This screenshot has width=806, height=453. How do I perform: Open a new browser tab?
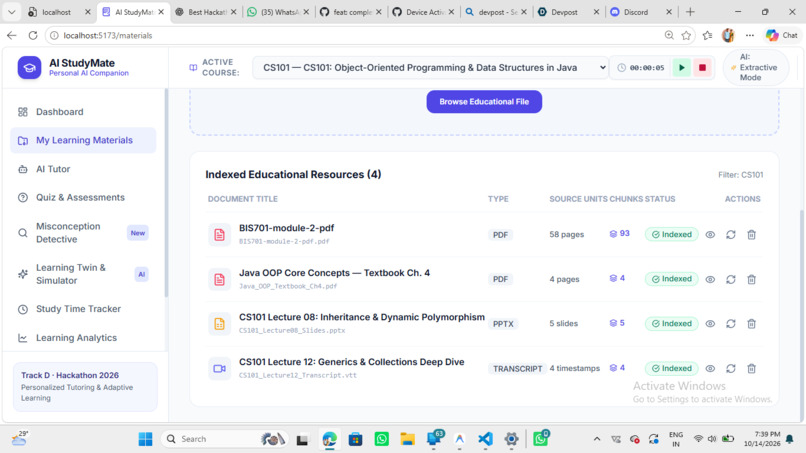pyautogui.click(x=690, y=12)
